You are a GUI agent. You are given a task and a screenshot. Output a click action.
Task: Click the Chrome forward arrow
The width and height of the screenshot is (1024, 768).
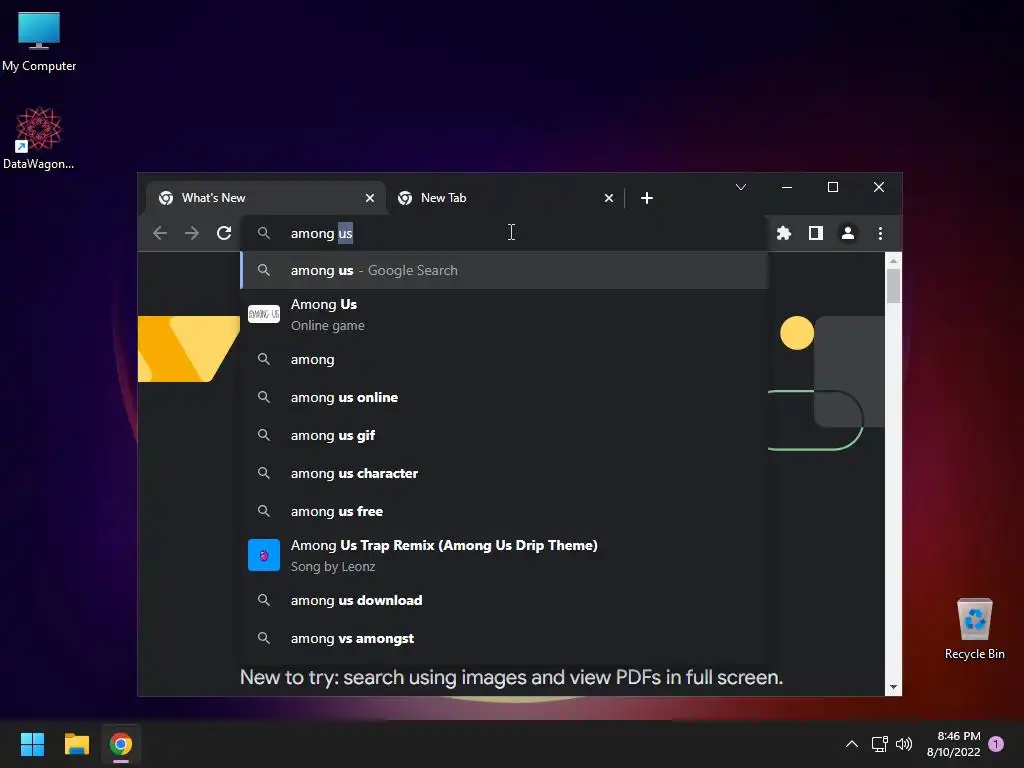point(192,233)
